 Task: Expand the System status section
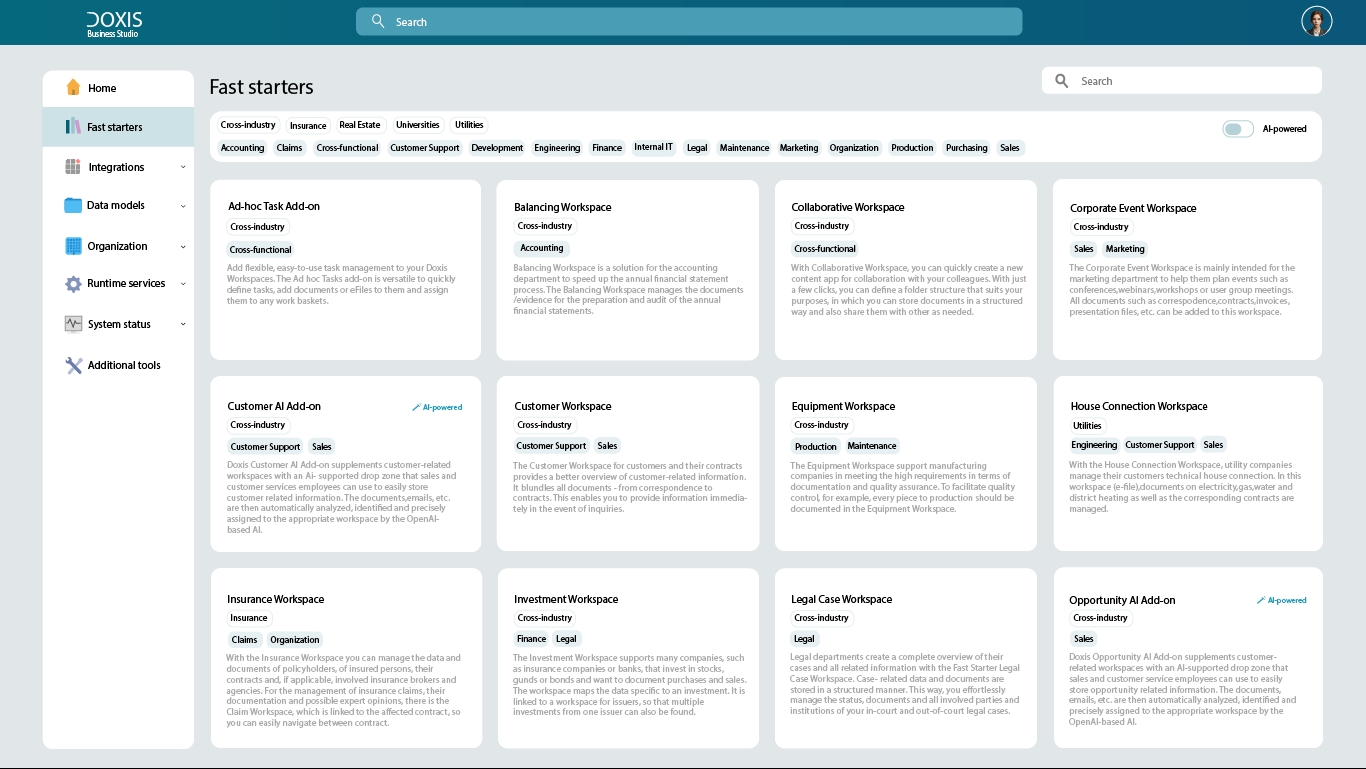pos(182,324)
